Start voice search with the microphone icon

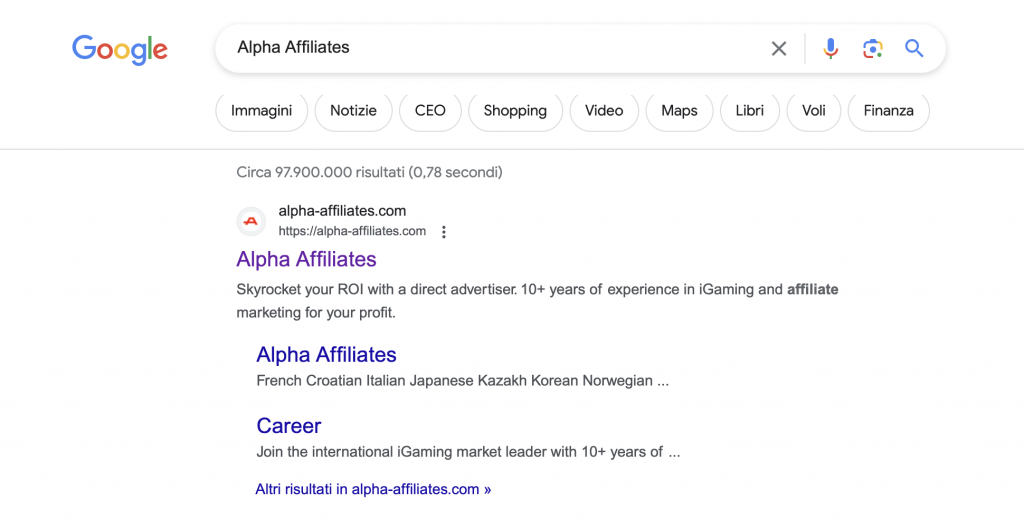pos(830,48)
